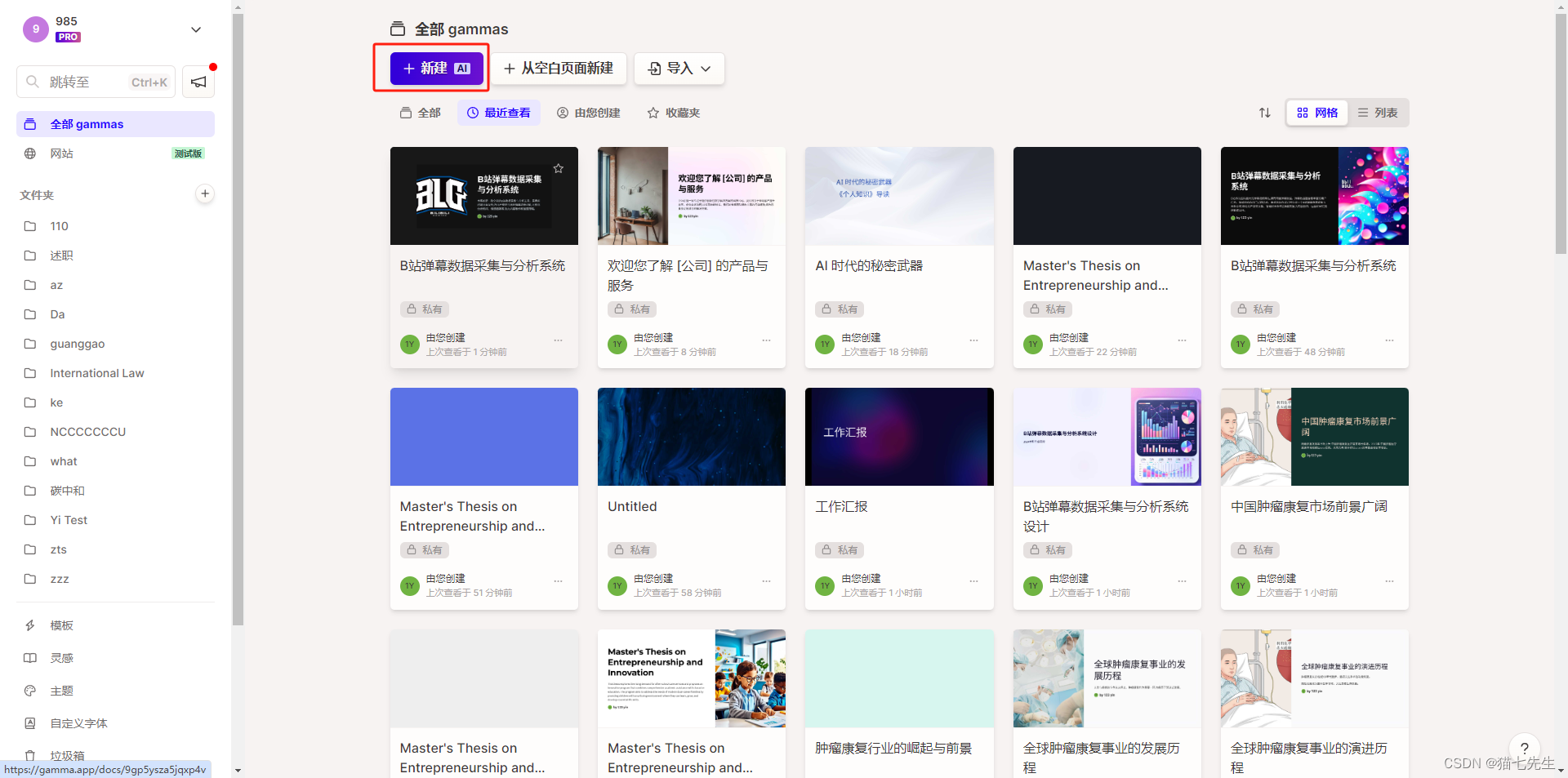Open folder 110

[115, 226]
